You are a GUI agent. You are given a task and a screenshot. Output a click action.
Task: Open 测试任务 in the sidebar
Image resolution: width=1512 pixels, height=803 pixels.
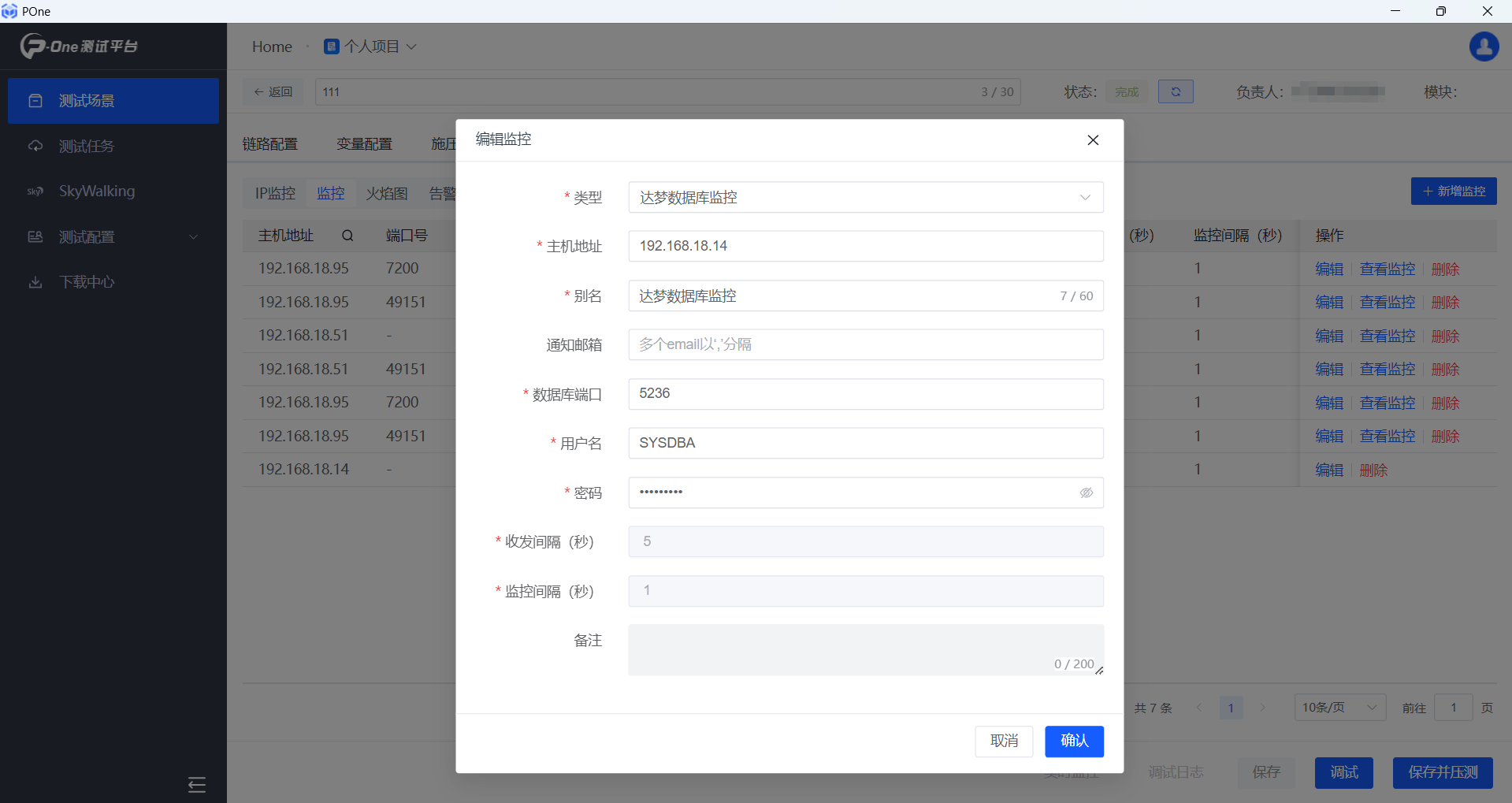[87, 147]
